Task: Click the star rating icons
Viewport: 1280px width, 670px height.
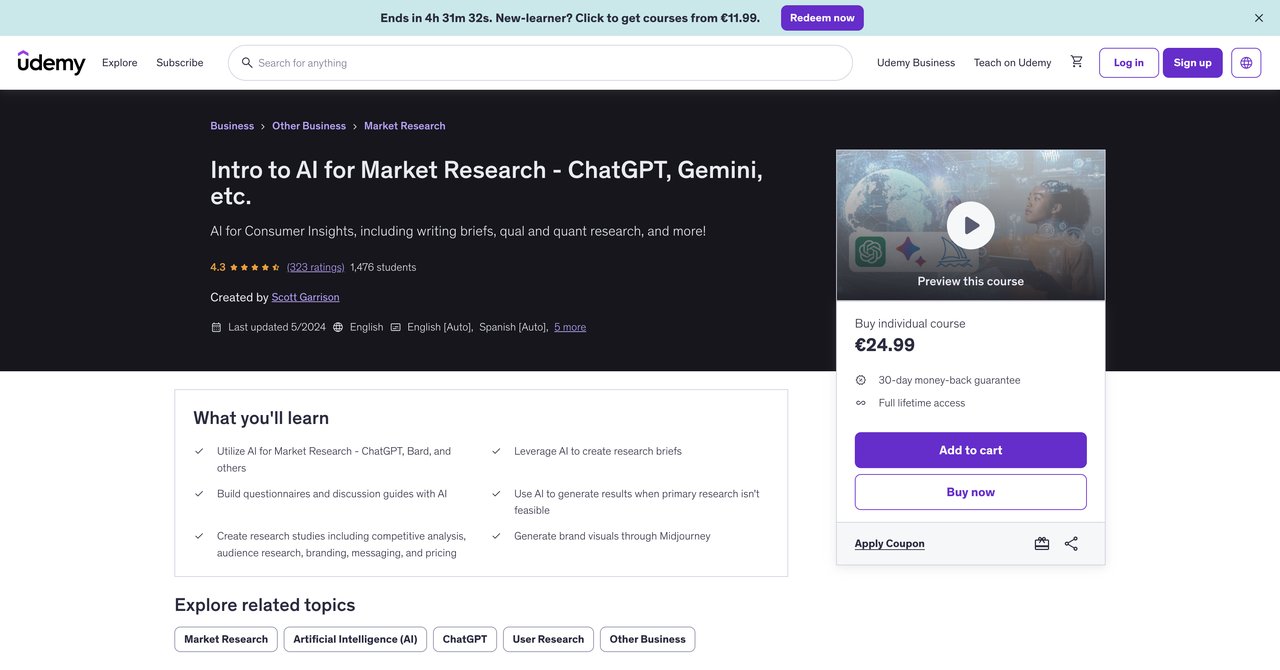Action: tap(255, 268)
